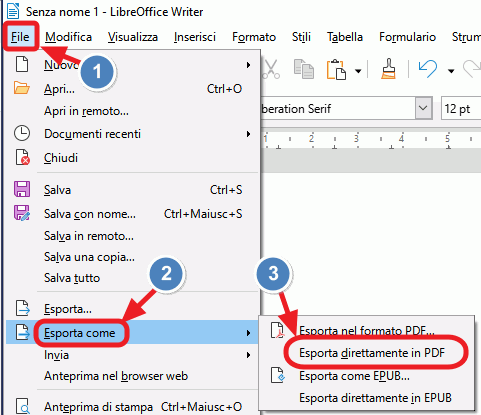Click the PDF icon in export submenu

pyautogui.click(x=277, y=330)
